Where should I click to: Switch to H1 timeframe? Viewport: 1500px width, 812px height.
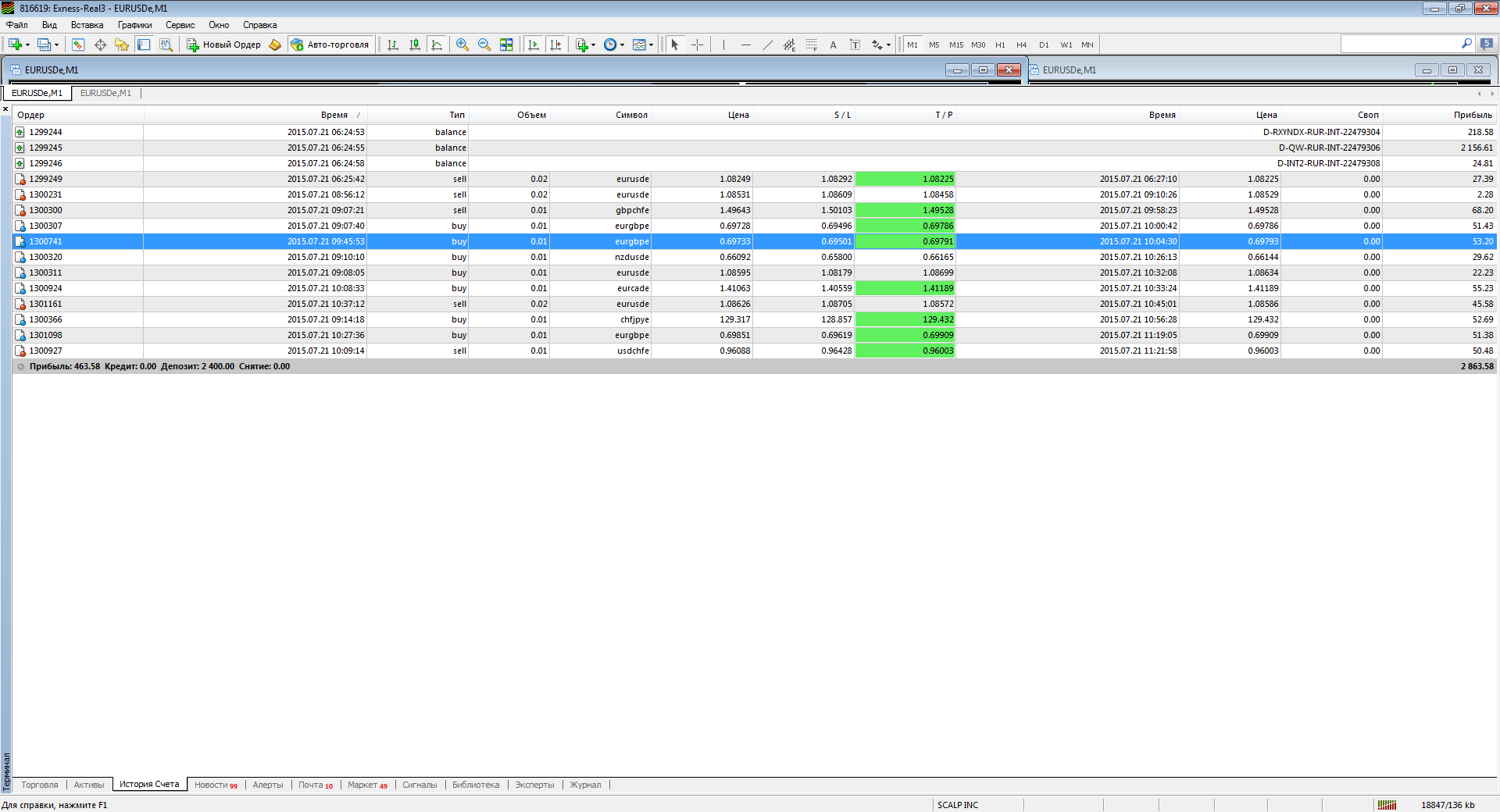tap(1000, 45)
